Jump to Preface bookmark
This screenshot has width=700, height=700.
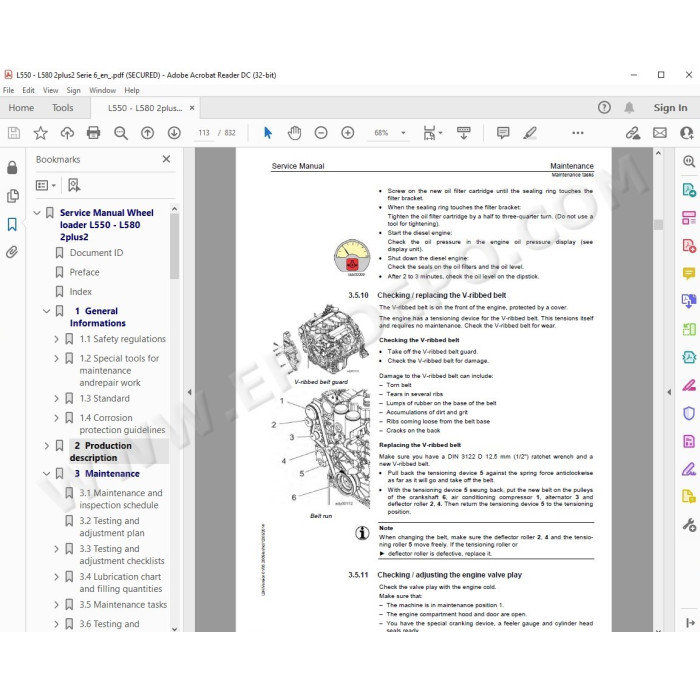pos(84,272)
